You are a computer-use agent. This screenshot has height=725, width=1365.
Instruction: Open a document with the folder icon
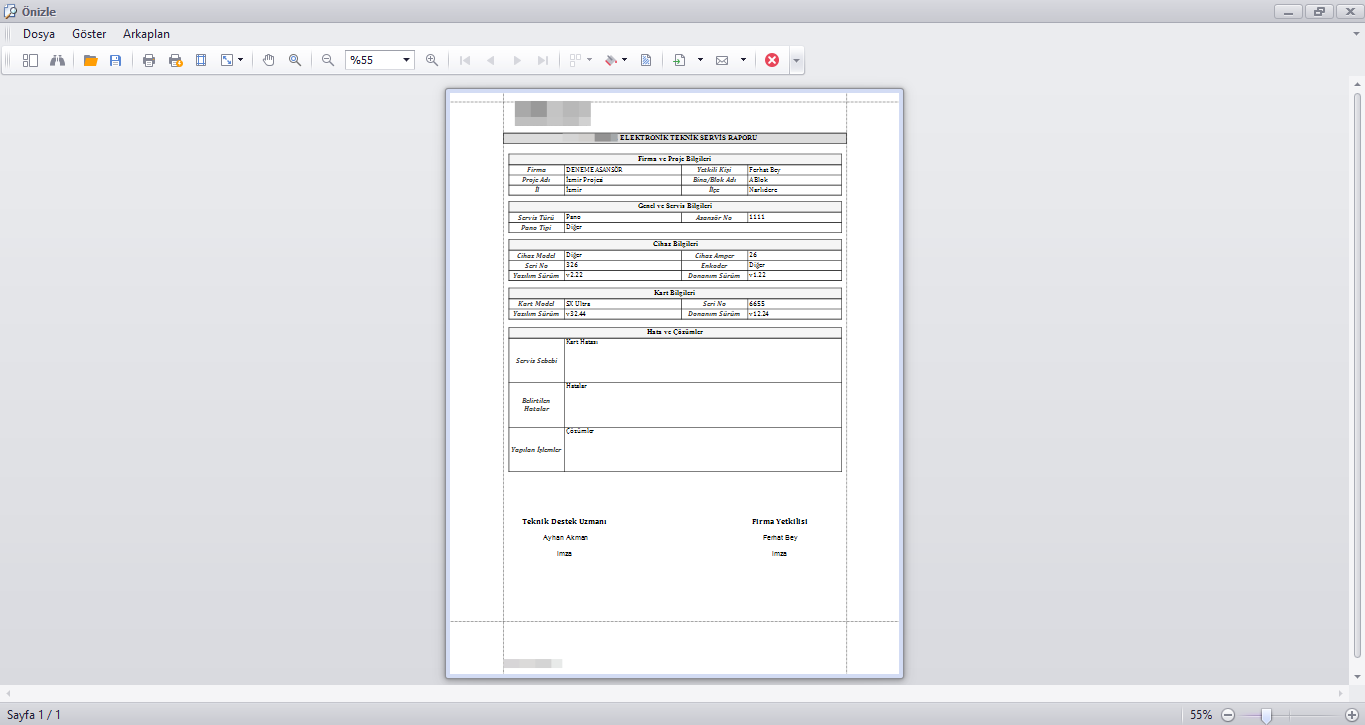[90, 60]
